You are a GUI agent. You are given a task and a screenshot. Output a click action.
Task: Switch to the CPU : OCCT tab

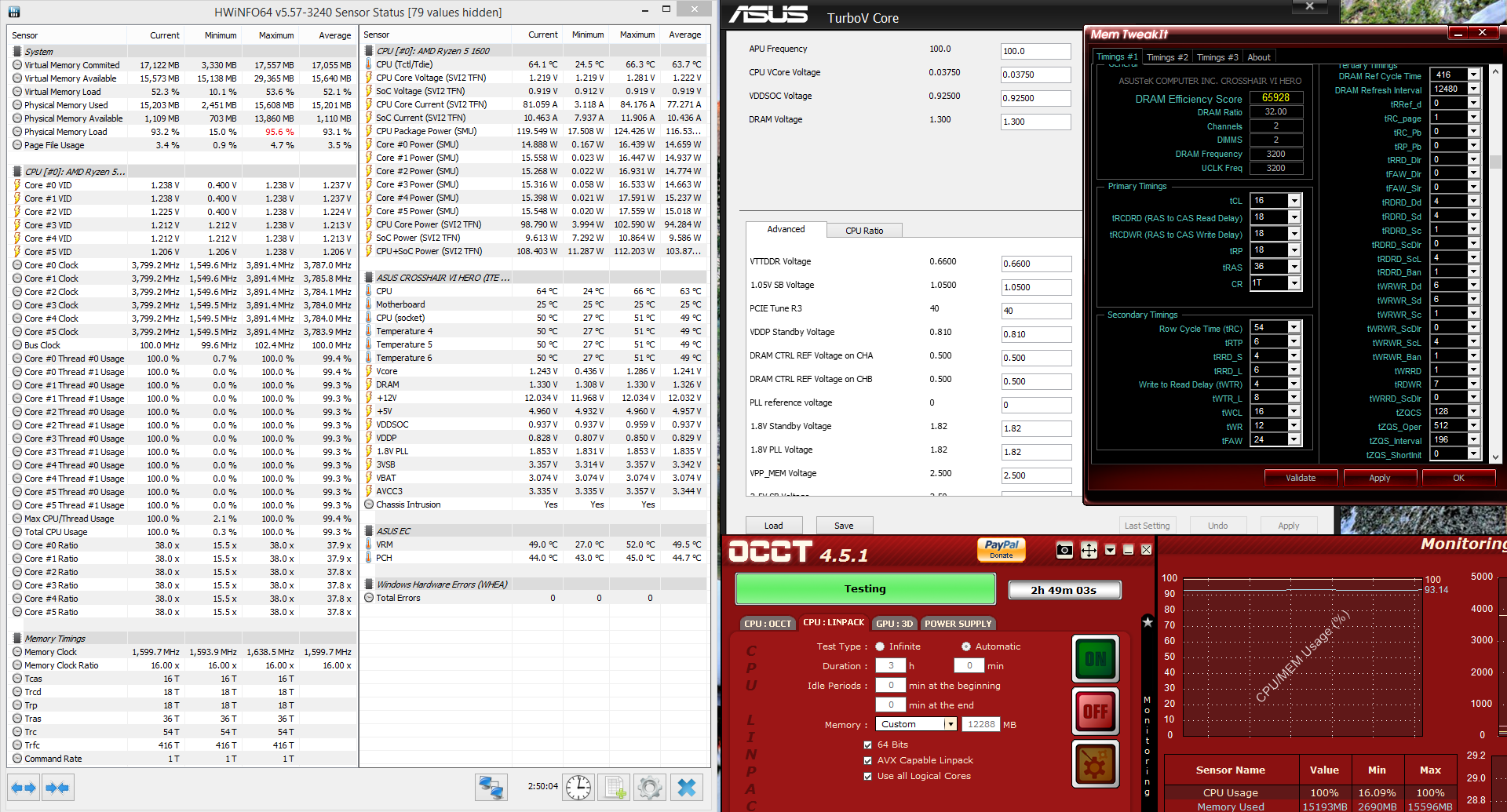click(x=768, y=624)
